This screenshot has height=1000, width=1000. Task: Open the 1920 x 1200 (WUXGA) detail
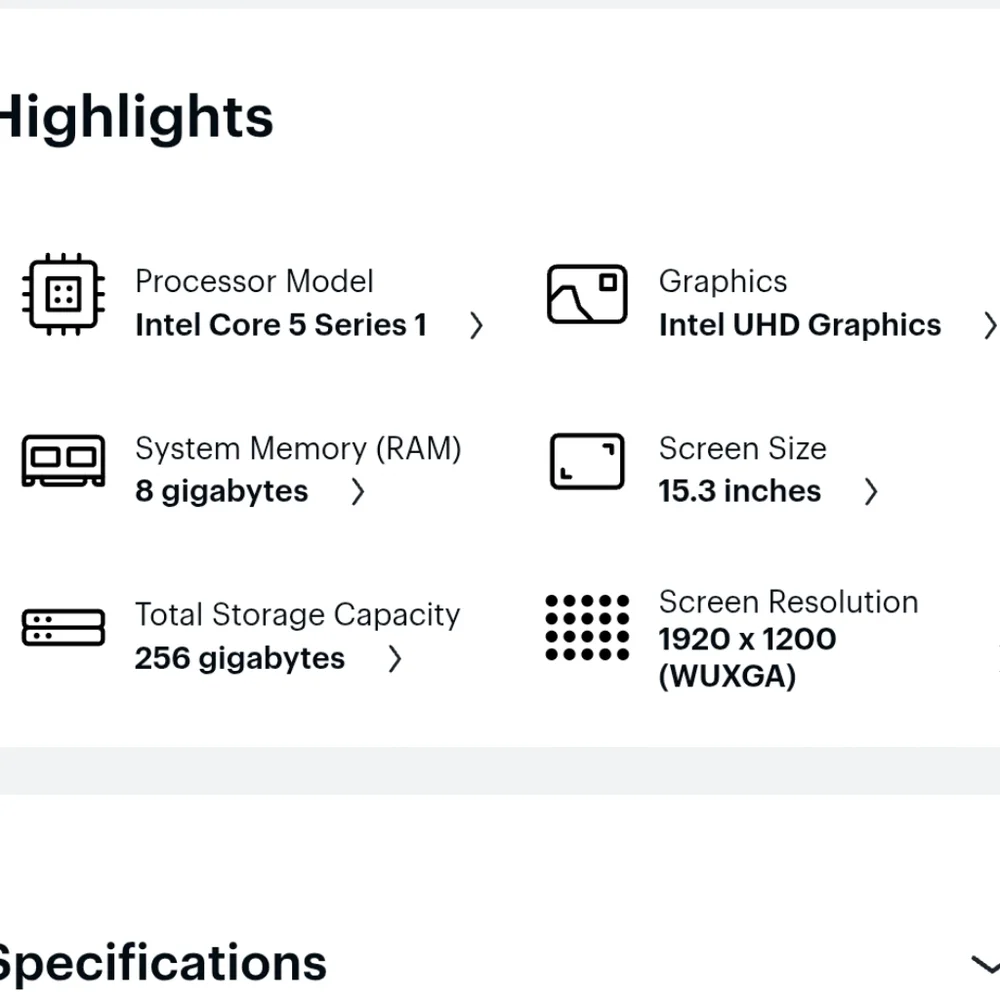[x=747, y=658]
